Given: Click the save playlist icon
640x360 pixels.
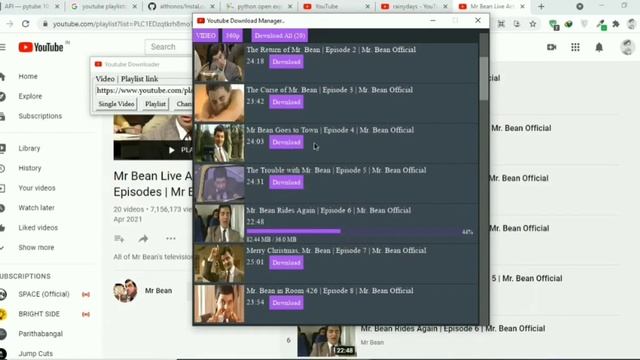Looking at the screenshot, I should pyautogui.click(x=119, y=239).
